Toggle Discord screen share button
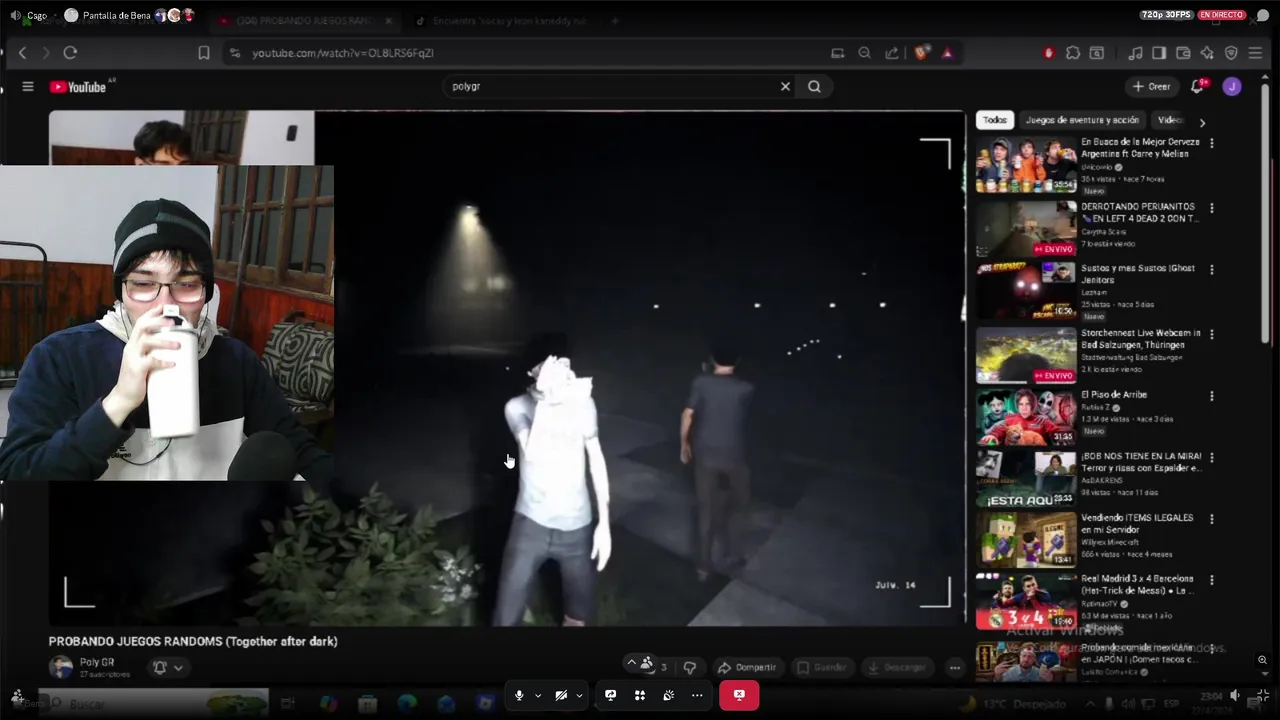The width and height of the screenshot is (1280, 720). click(x=610, y=695)
